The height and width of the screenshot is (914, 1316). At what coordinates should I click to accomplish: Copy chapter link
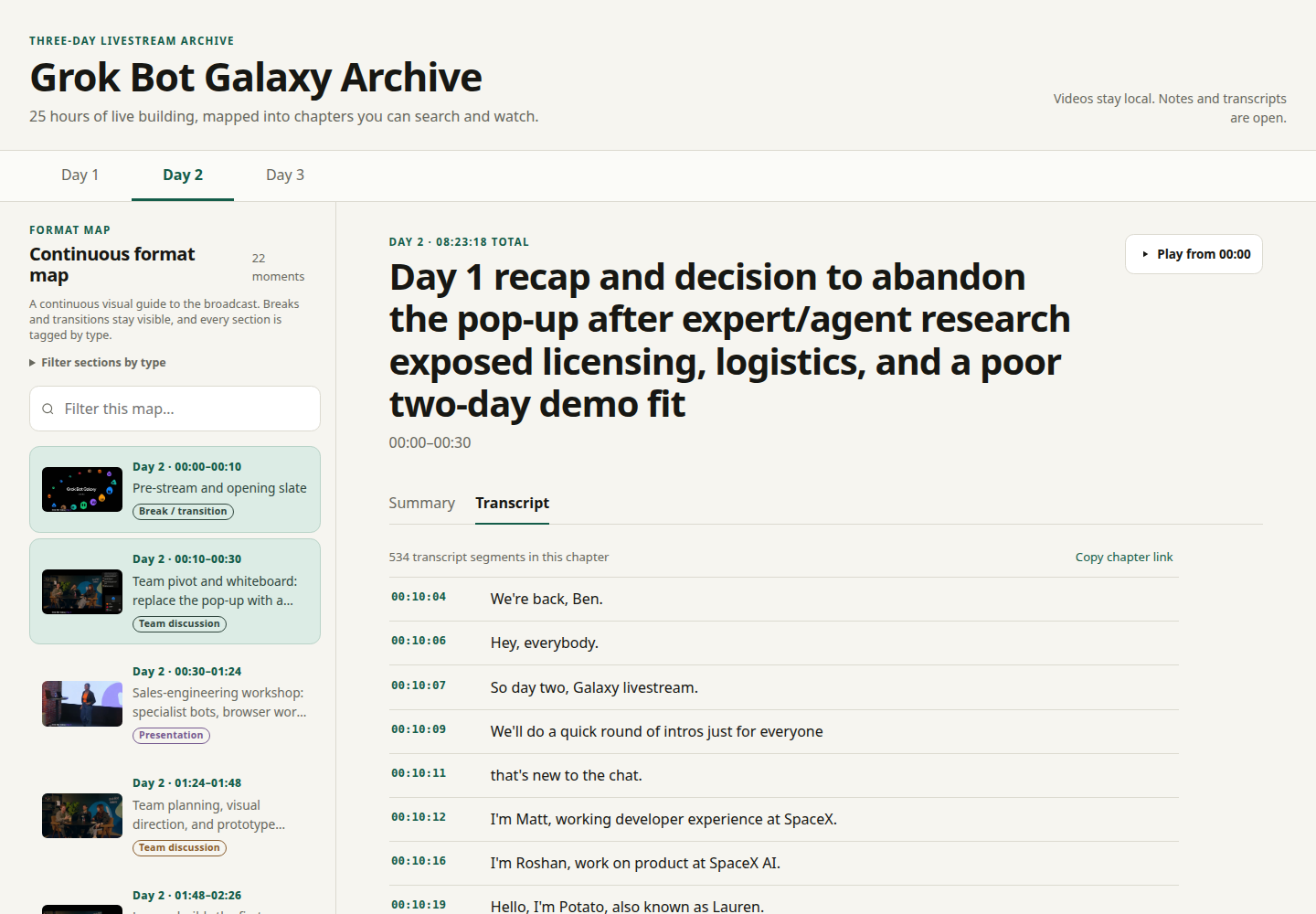point(1124,557)
